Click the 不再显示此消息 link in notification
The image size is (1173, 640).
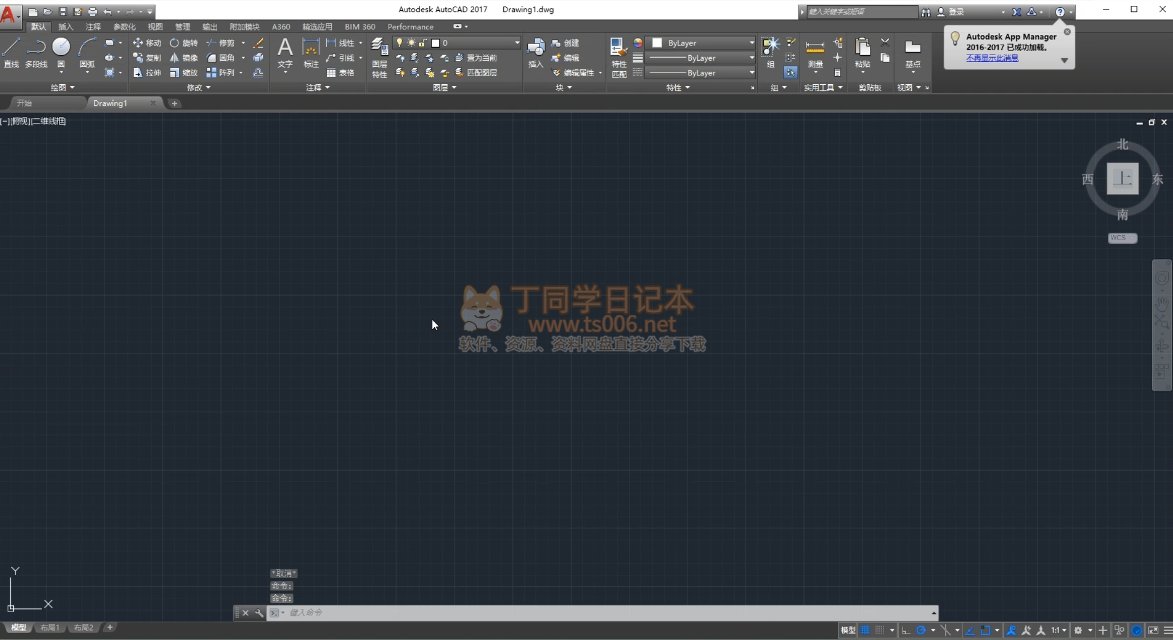(993, 58)
